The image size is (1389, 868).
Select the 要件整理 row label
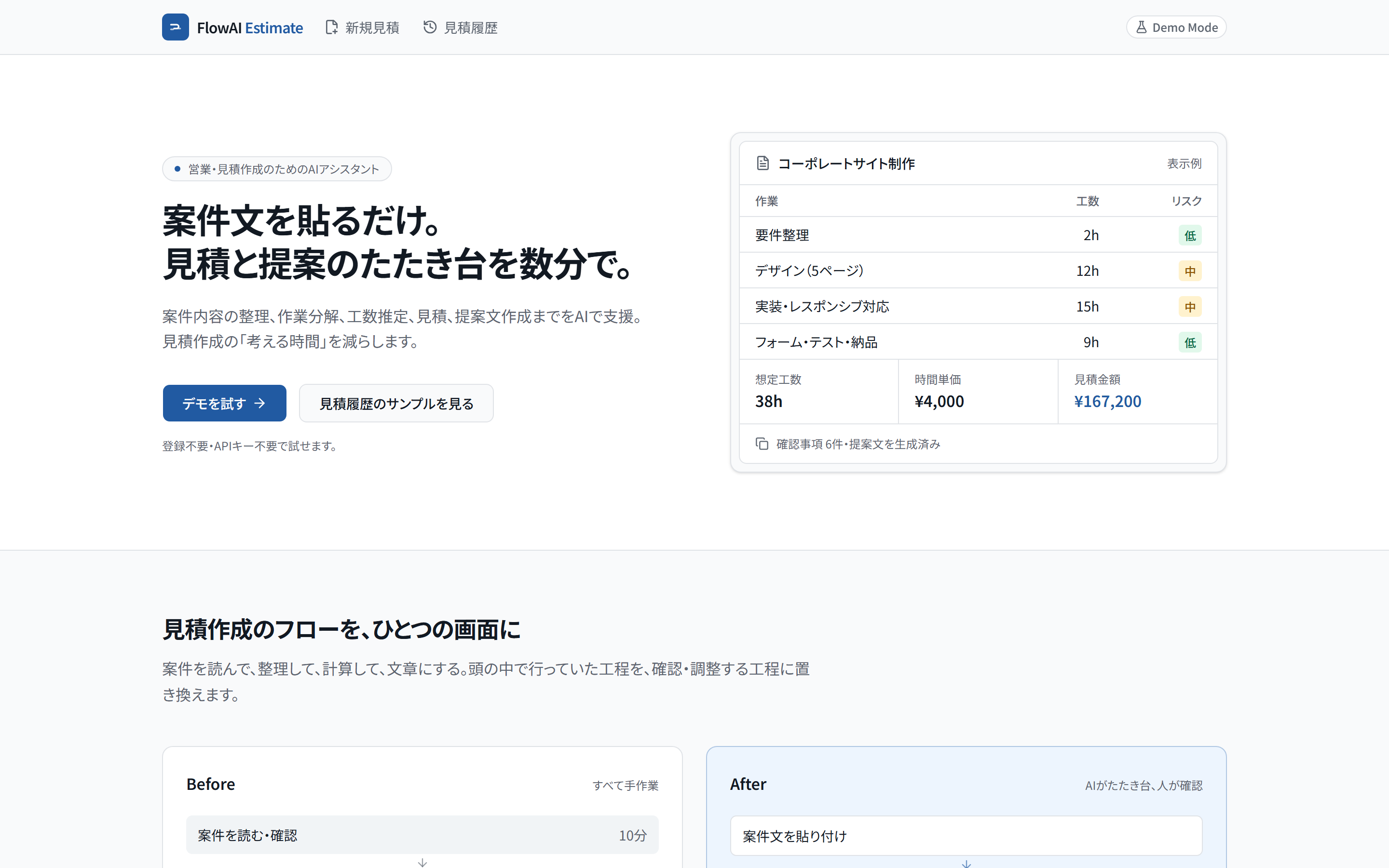point(782,235)
